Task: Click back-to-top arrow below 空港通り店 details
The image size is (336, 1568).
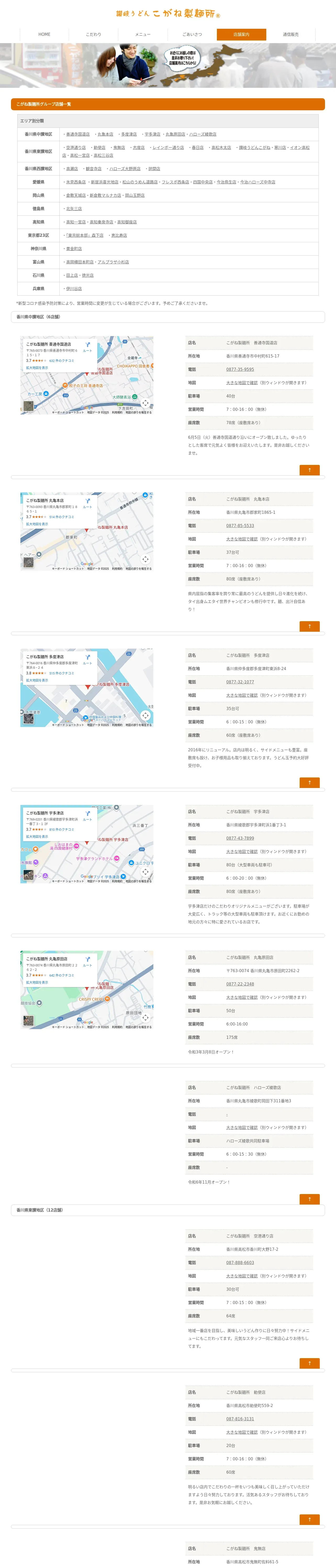Action: (310, 1363)
